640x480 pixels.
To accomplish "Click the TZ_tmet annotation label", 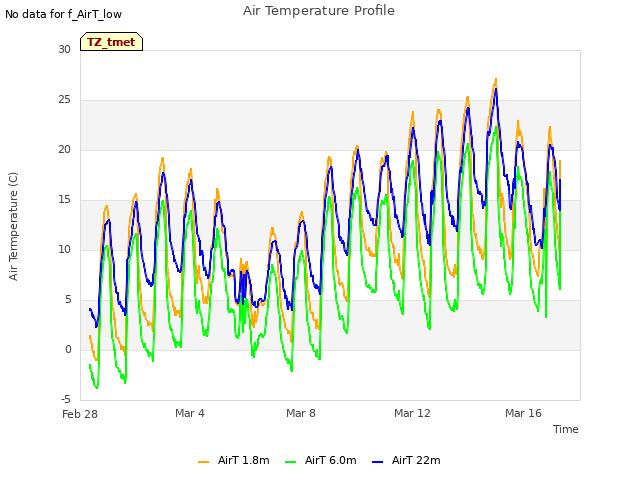I will coord(111,42).
